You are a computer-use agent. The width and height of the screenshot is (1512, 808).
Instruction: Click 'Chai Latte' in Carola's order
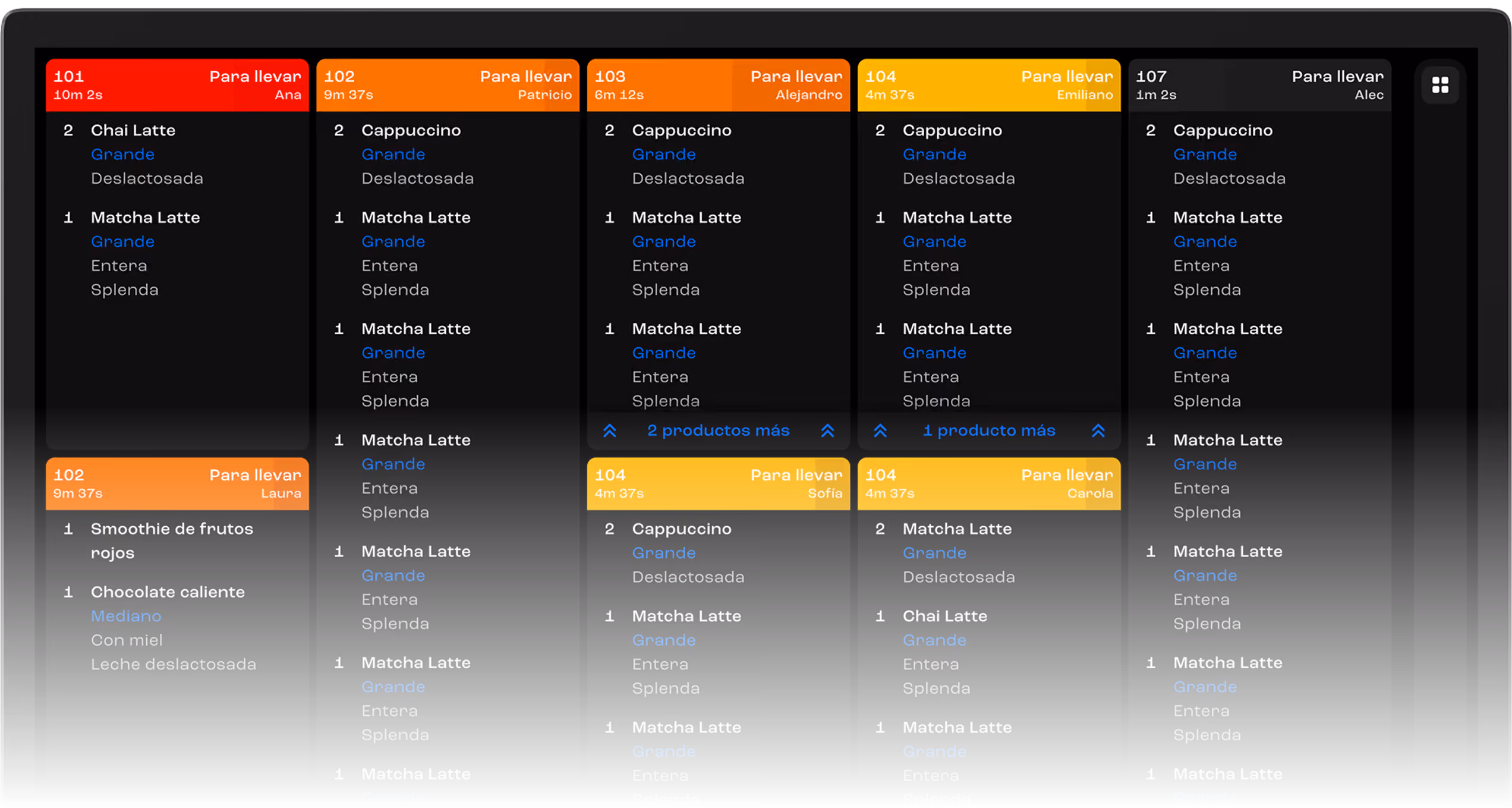(944, 616)
